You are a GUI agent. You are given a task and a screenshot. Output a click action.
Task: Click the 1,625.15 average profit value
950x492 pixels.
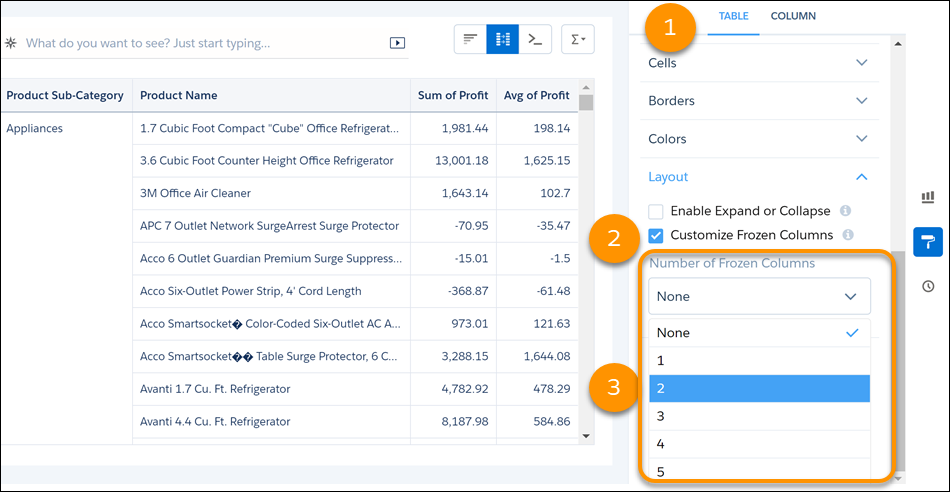pos(547,161)
